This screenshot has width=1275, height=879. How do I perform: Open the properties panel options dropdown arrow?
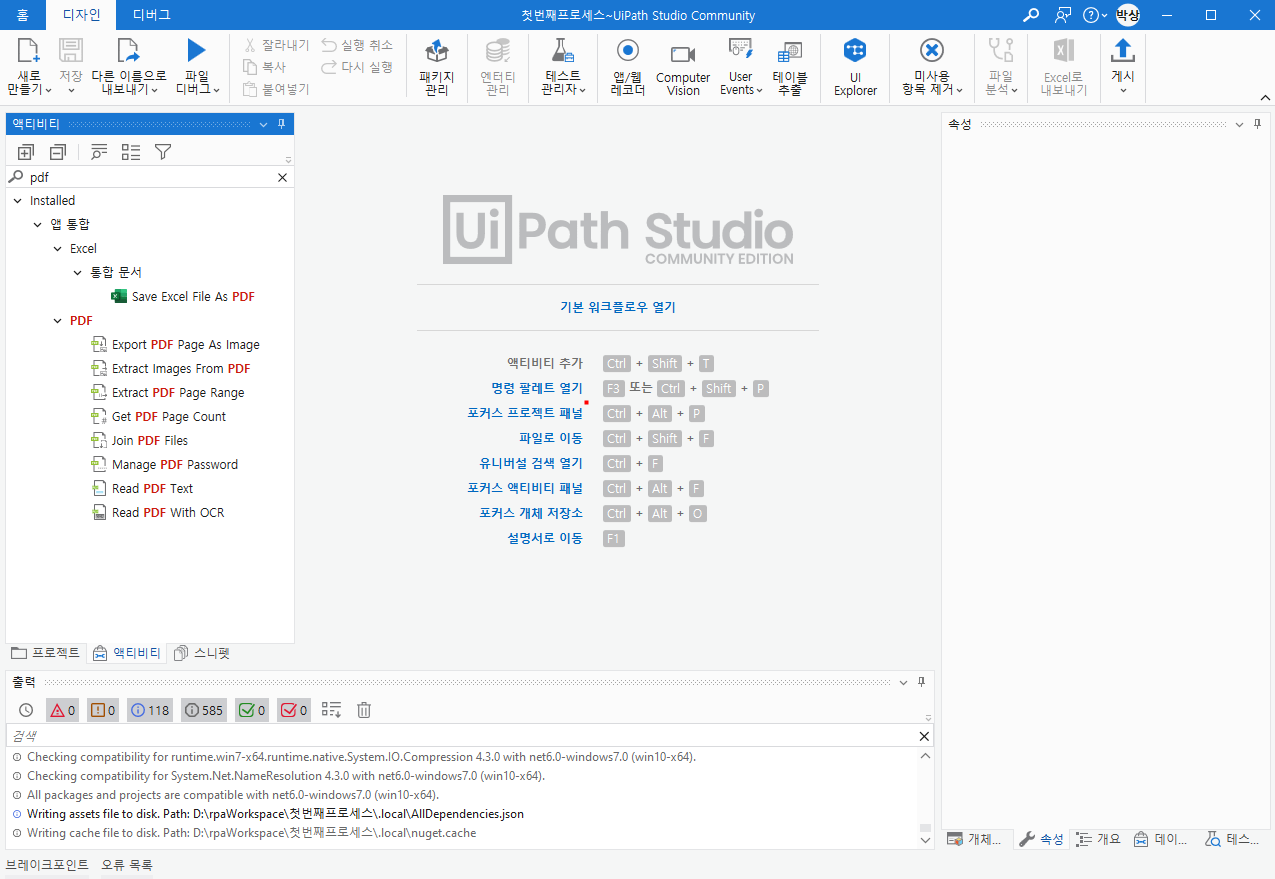point(1239,124)
